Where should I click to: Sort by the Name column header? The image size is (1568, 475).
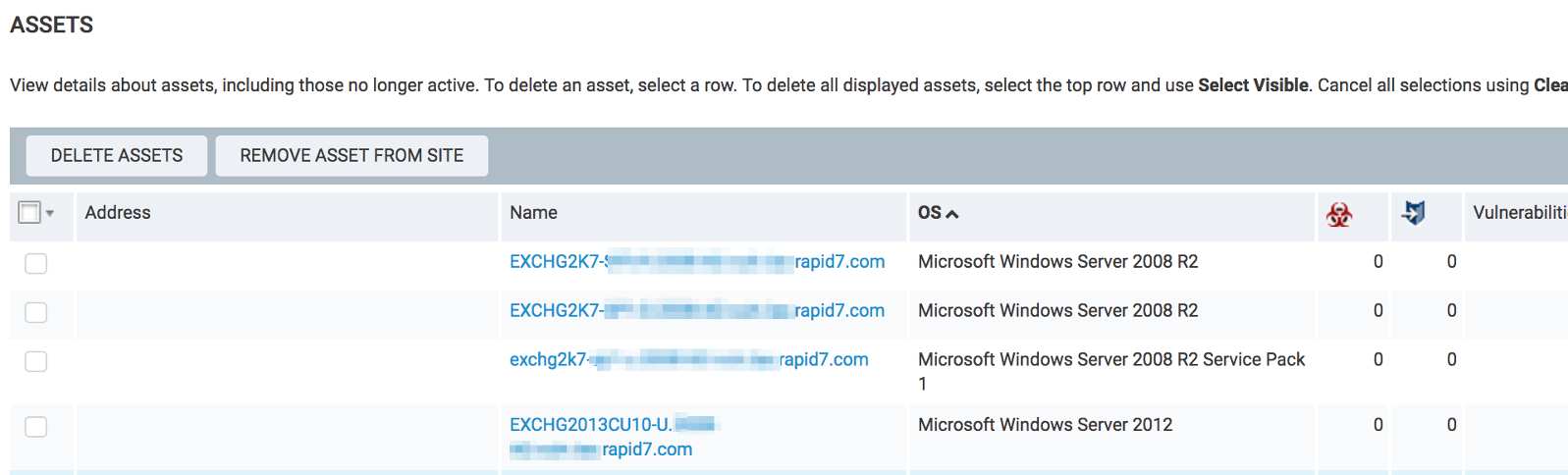pos(533,213)
